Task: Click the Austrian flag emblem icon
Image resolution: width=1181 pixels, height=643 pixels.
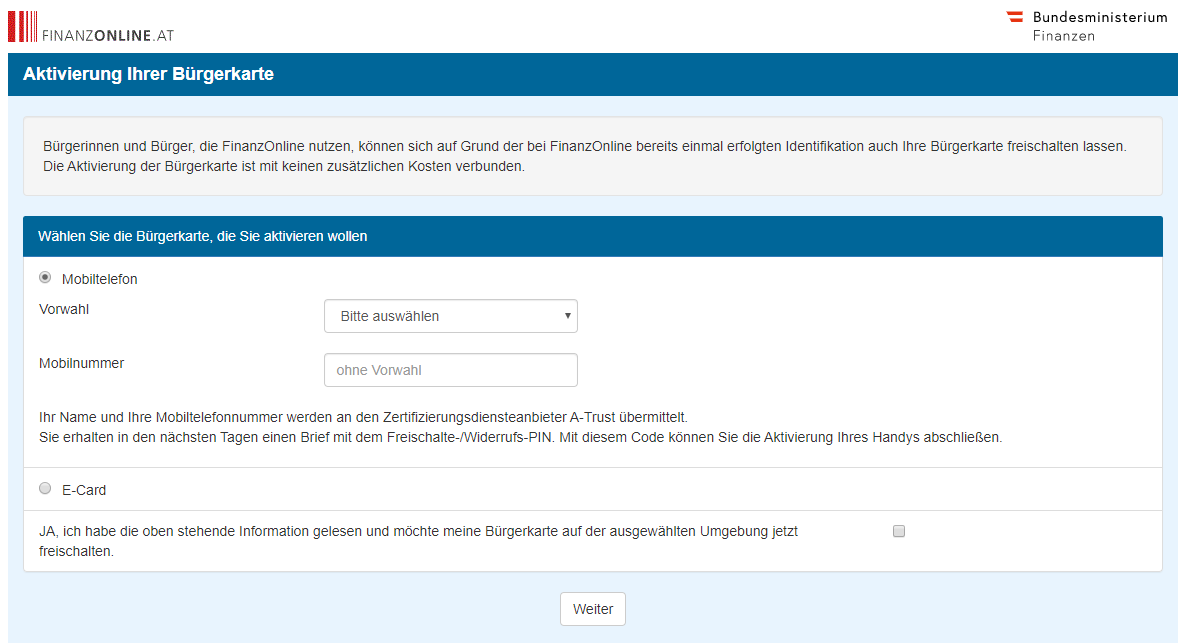Action: (1015, 17)
